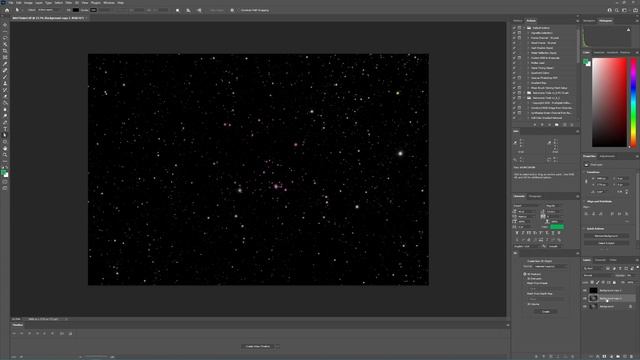Screen dimensions: 640x360
Task: Click the Create button in 3D panel
Action: coord(546,311)
